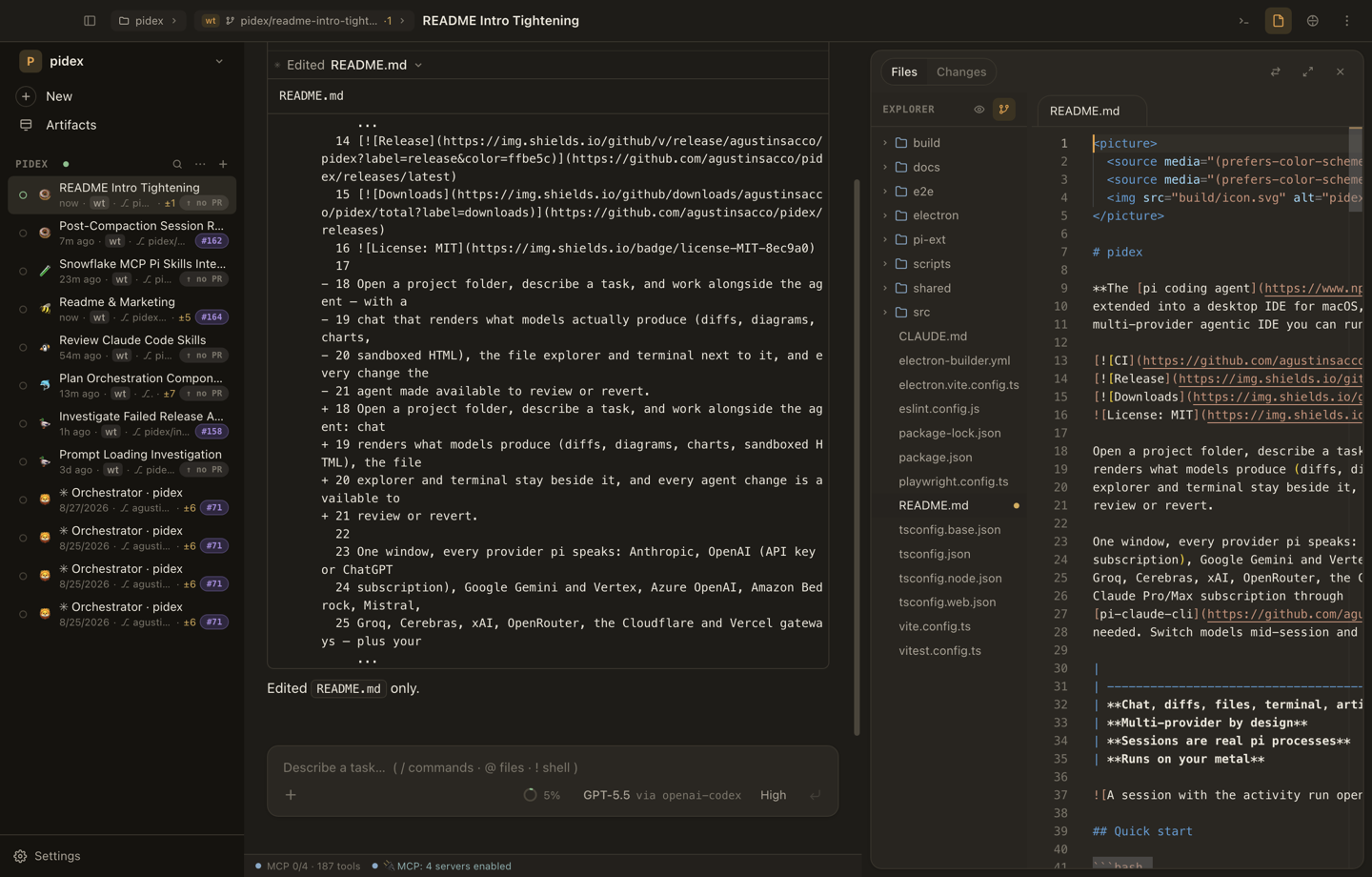Click the github.com/agustinsacco CI link in editor
Viewport: 1372px width, 877px height.
pyautogui.click(x=1252, y=360)
